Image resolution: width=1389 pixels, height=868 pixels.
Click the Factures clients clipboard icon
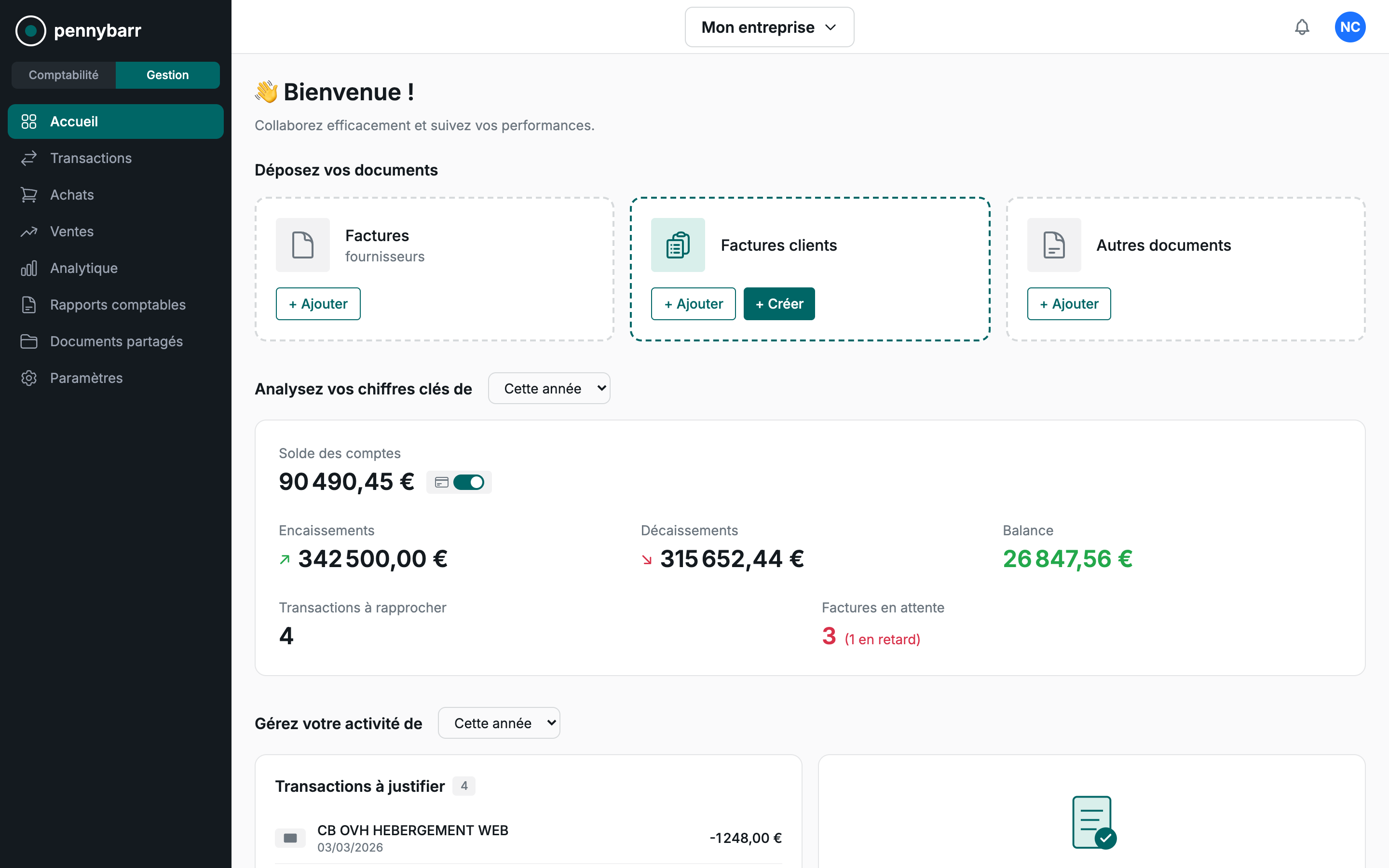[x=678, y=245]
